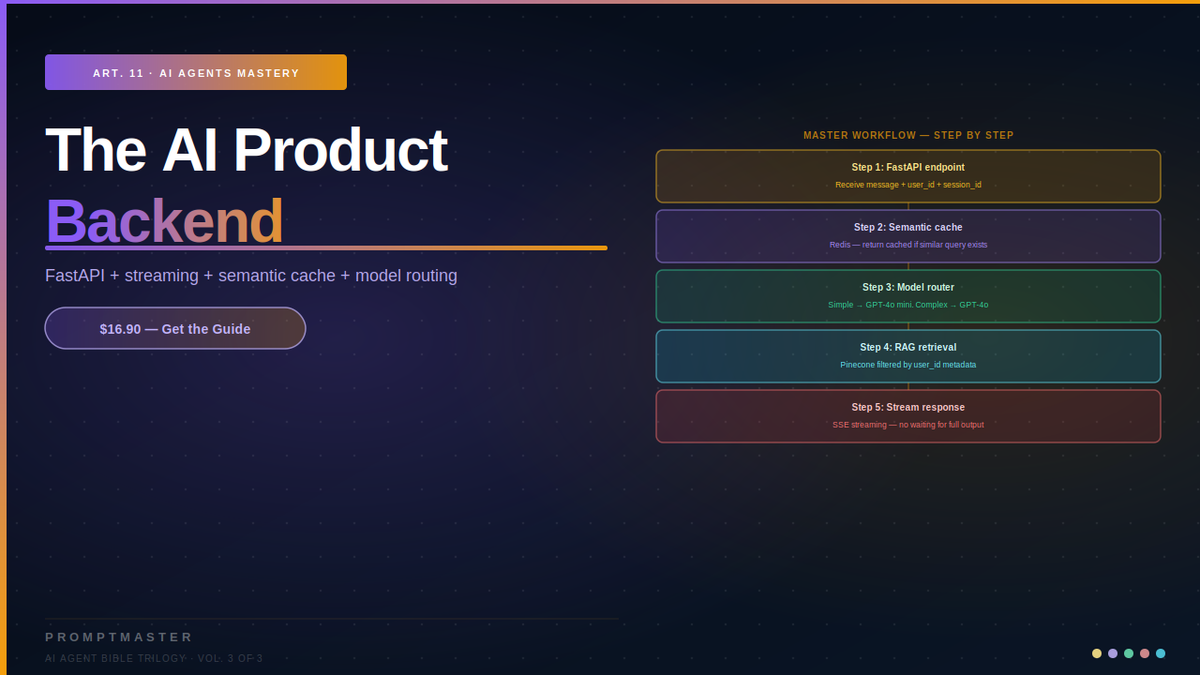Image resolution: width=1200 pixels, height=675 pixels.
Task: Click subtitle 'FastAPI + streaming + semantic cache + model routing'
Action: click(251, 276)
